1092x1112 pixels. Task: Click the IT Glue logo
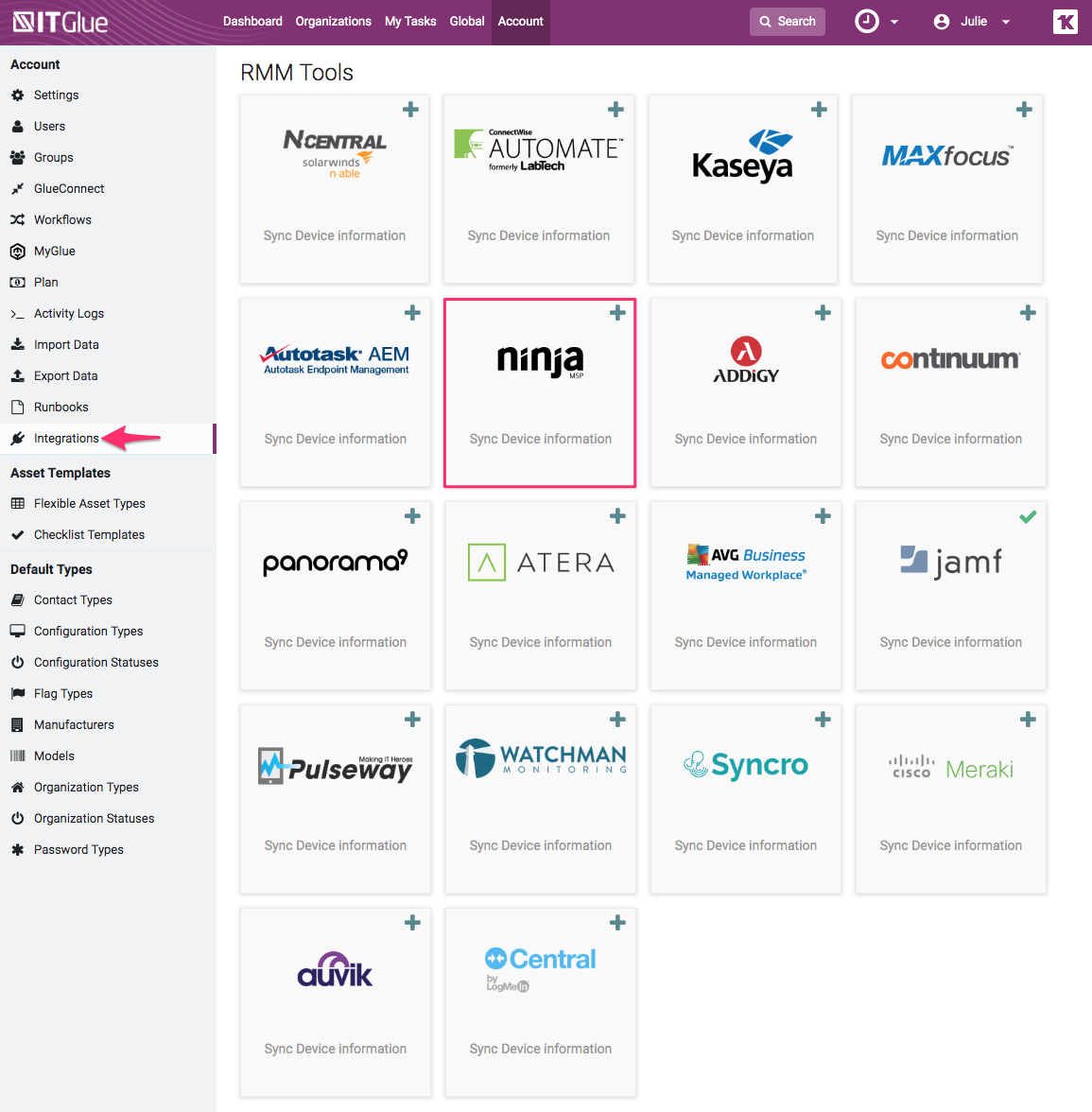[61, 22]
